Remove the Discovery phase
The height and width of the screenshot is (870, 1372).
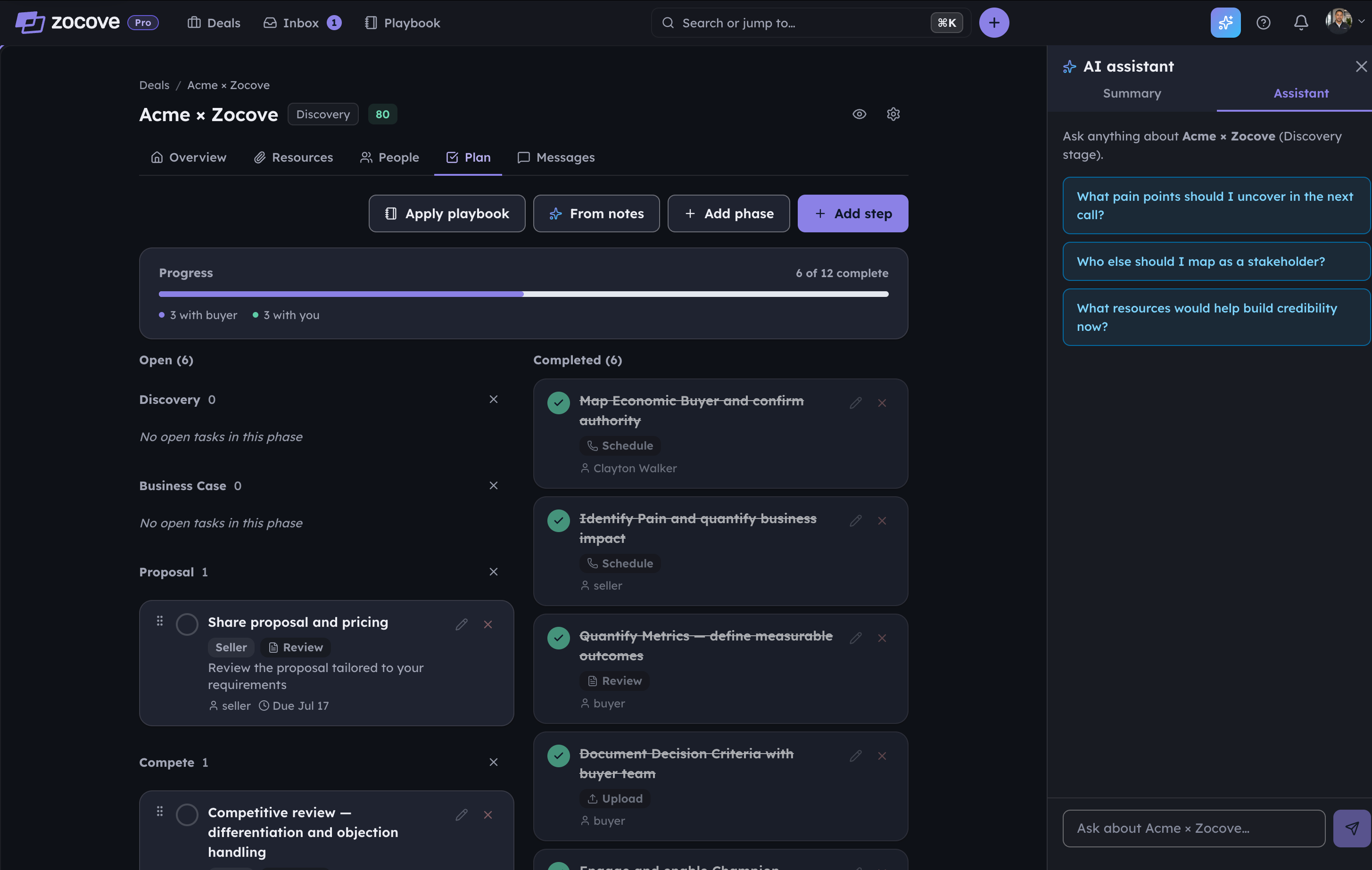494,400
